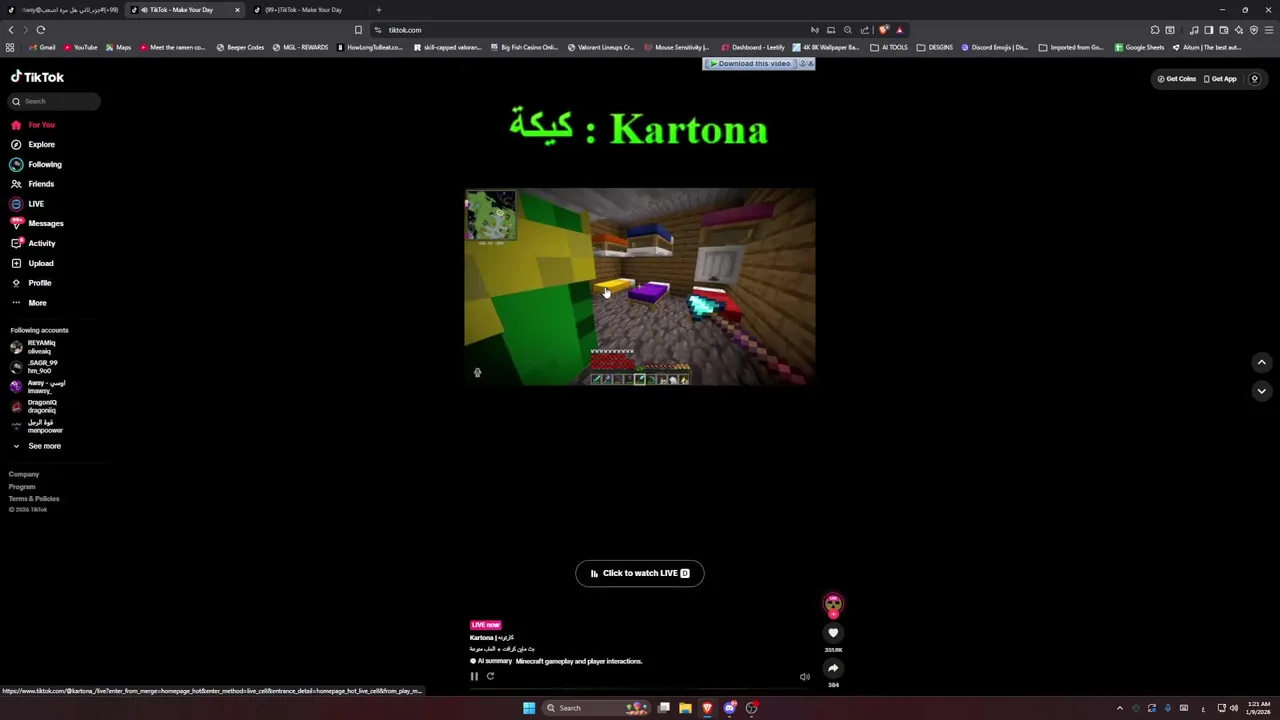Open the Brave Shields icon
This screenshot has width=1280, height=720.
[x=884, y=30]
